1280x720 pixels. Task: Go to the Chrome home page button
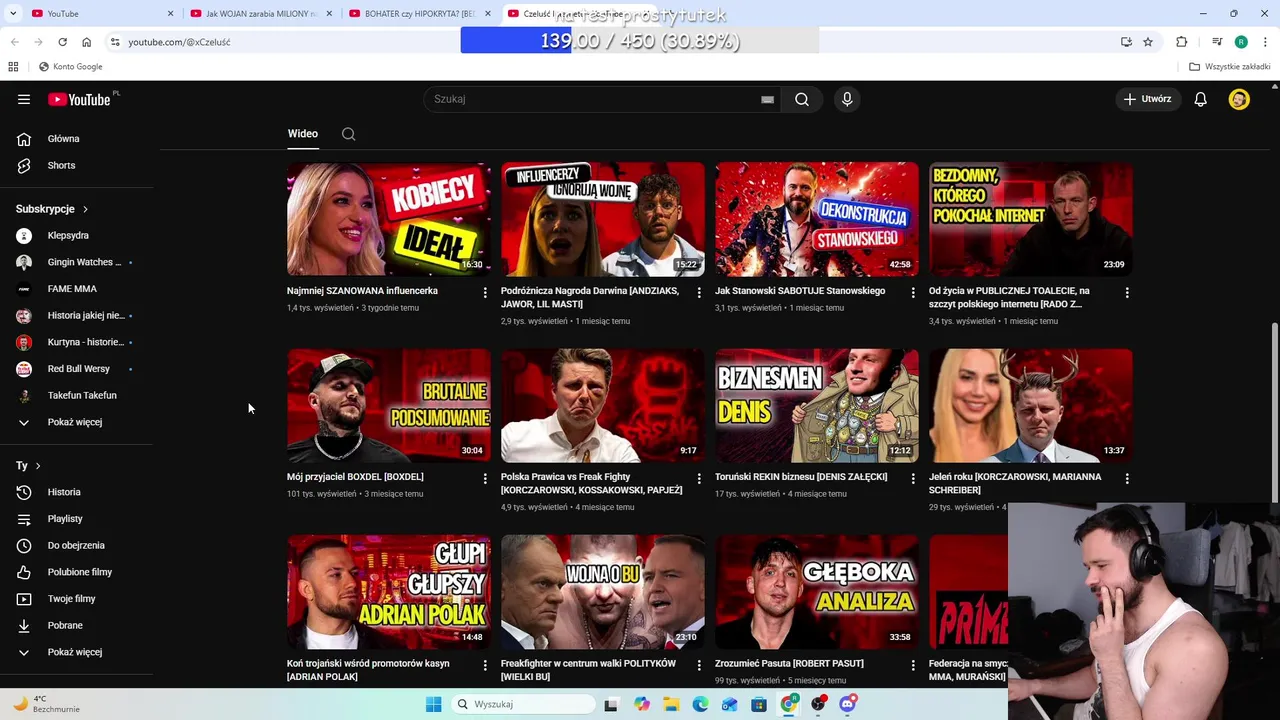coord(86,42)
